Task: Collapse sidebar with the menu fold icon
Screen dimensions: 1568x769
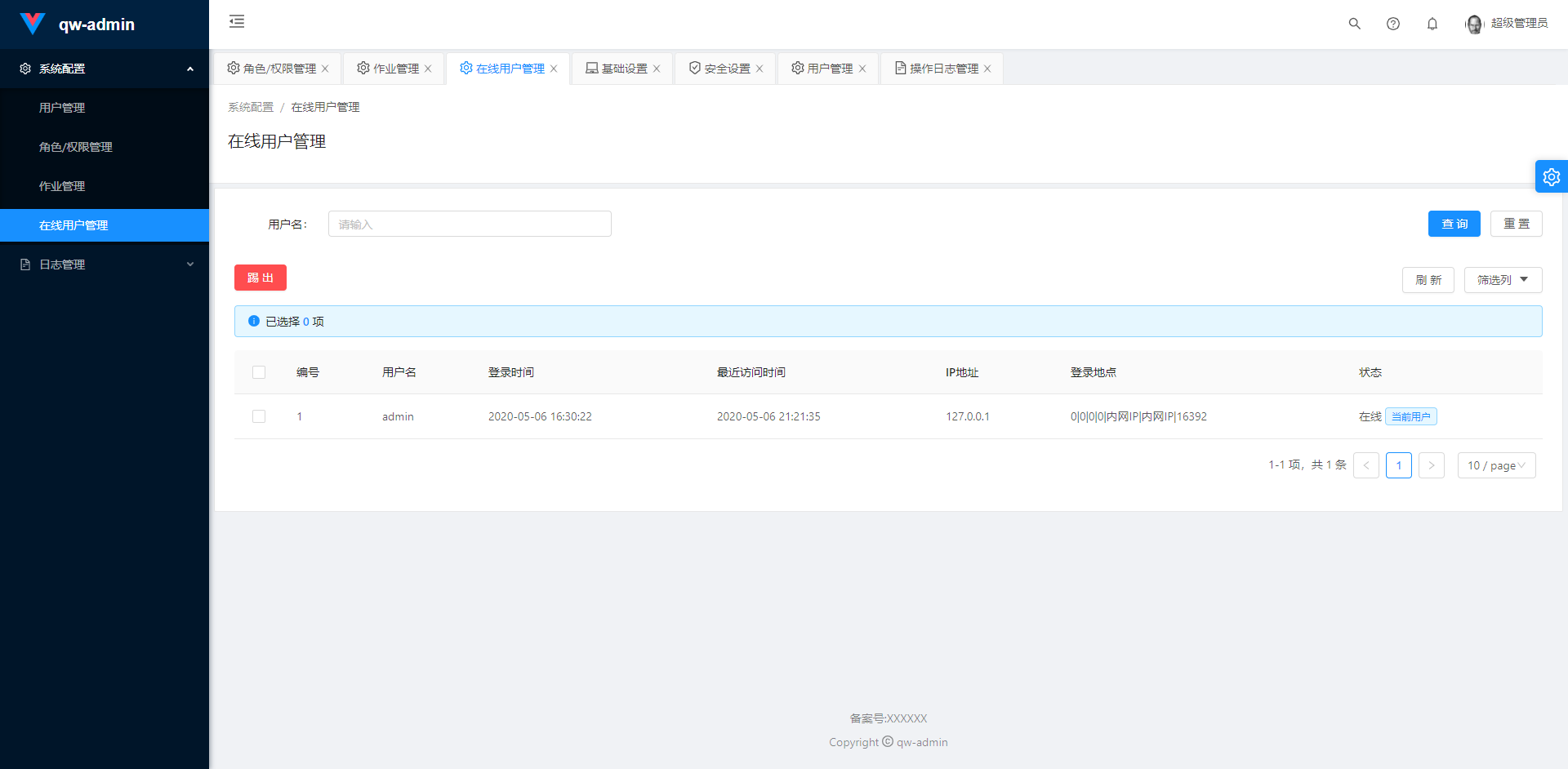Action: point(237,22)
